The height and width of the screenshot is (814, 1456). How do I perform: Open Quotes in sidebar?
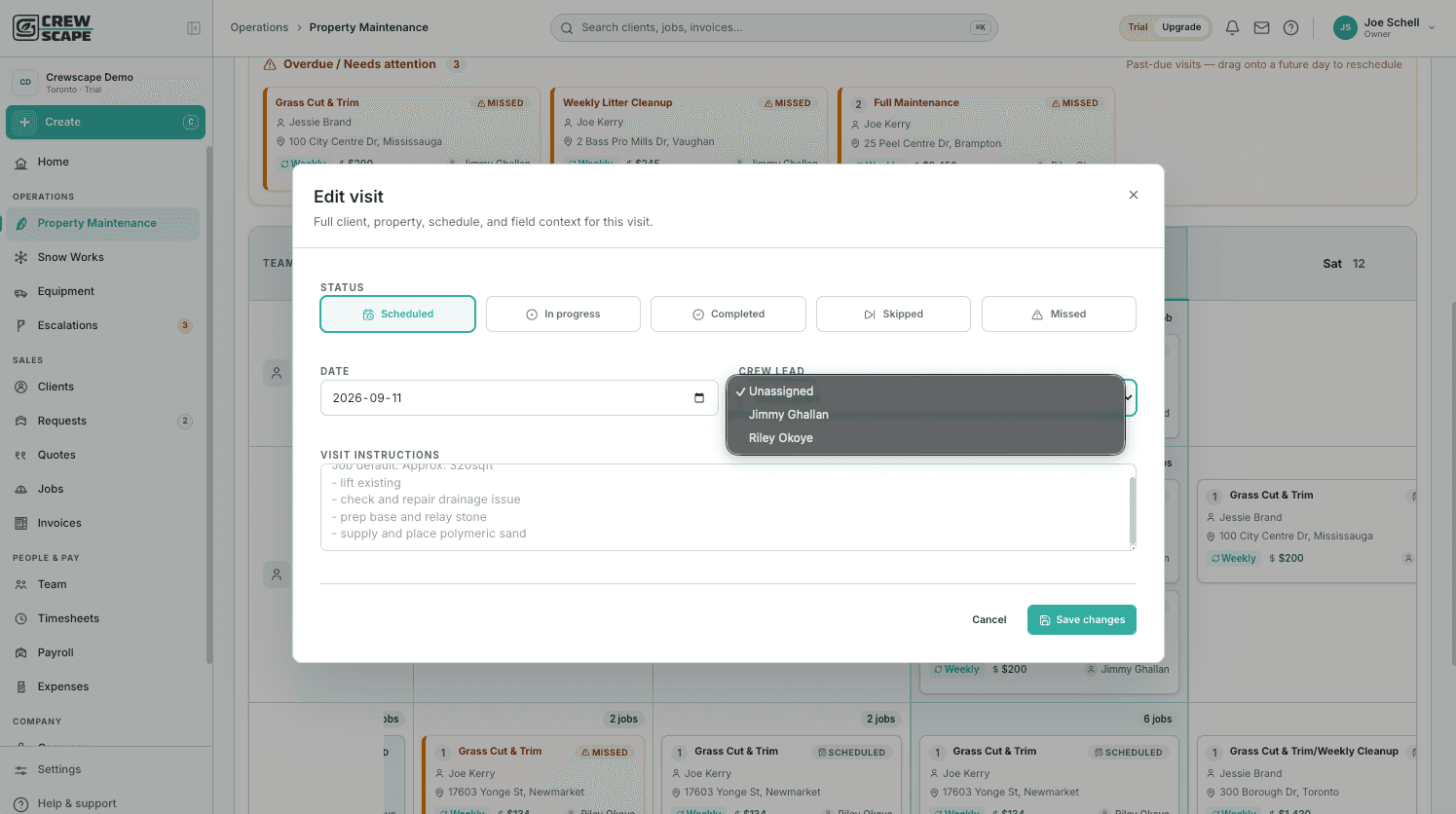click(x=105, y=455)
